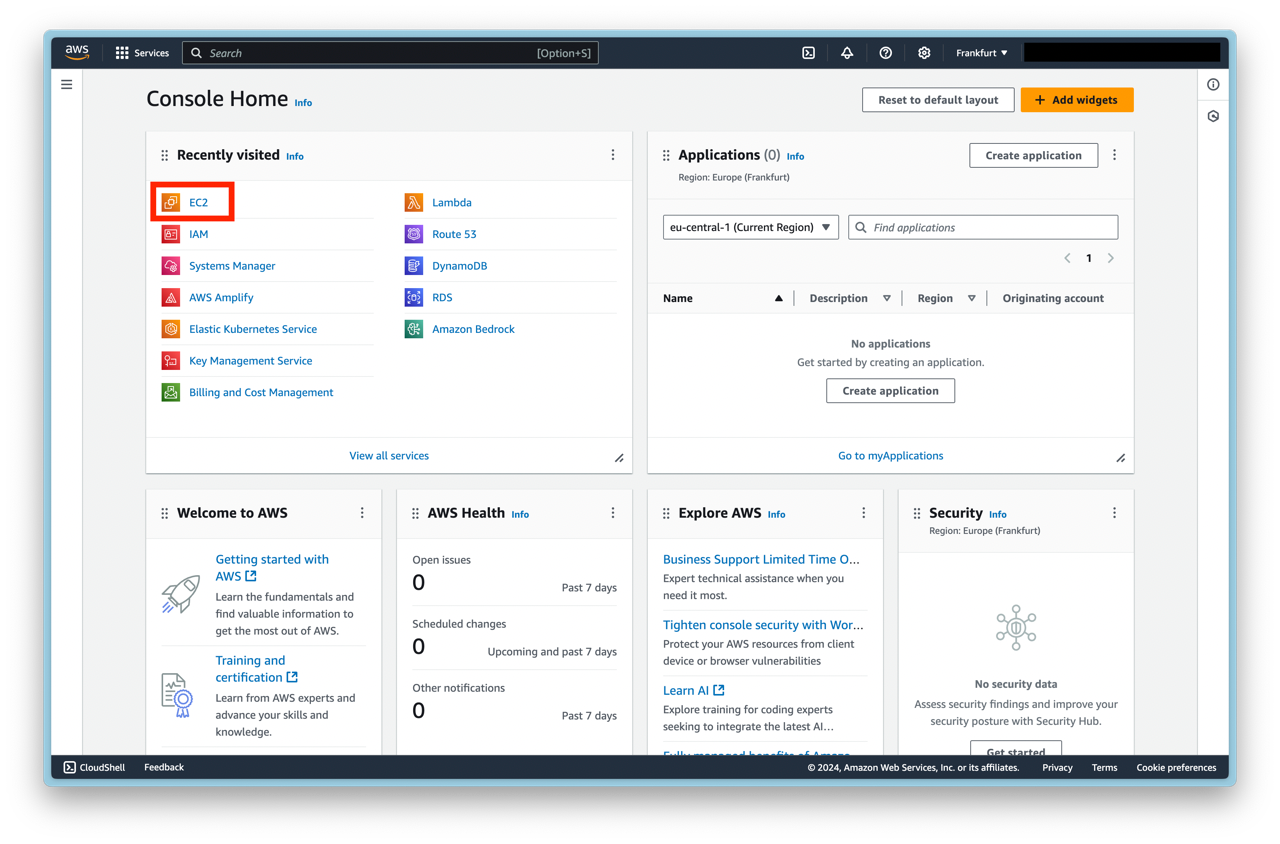1280x844 pixels.
Task: Launch the Route 53 service
Action: coord(456,234)
